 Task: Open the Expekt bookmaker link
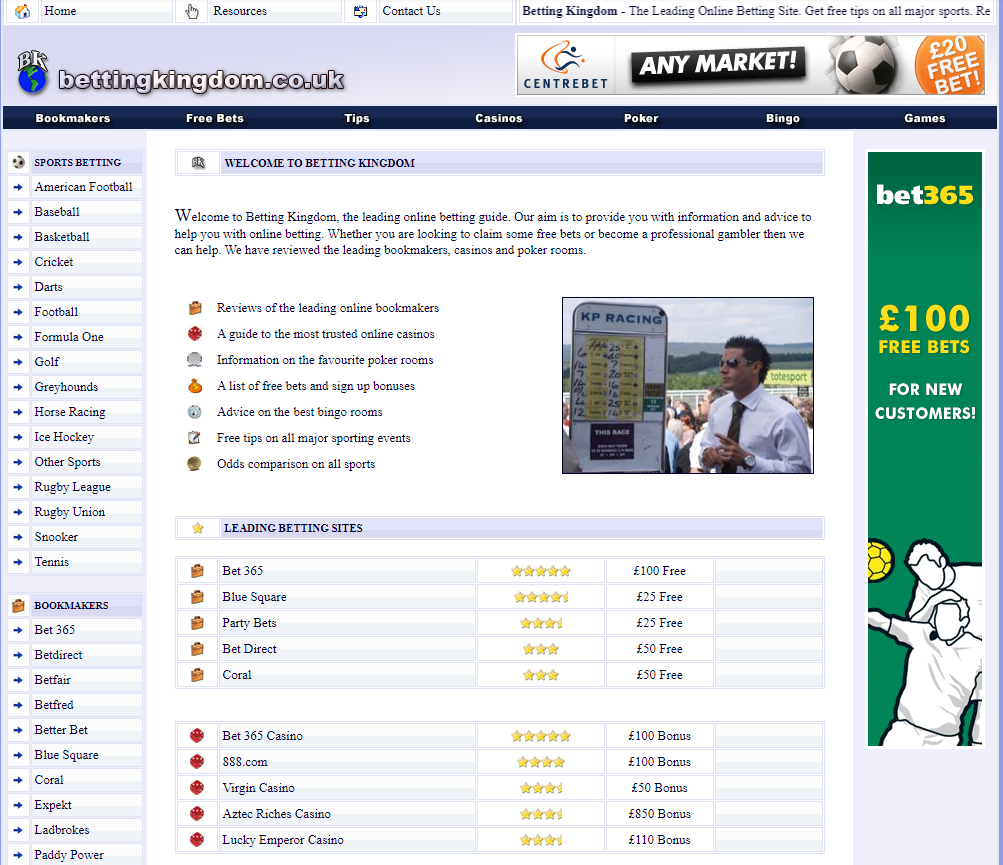(53, 805)
